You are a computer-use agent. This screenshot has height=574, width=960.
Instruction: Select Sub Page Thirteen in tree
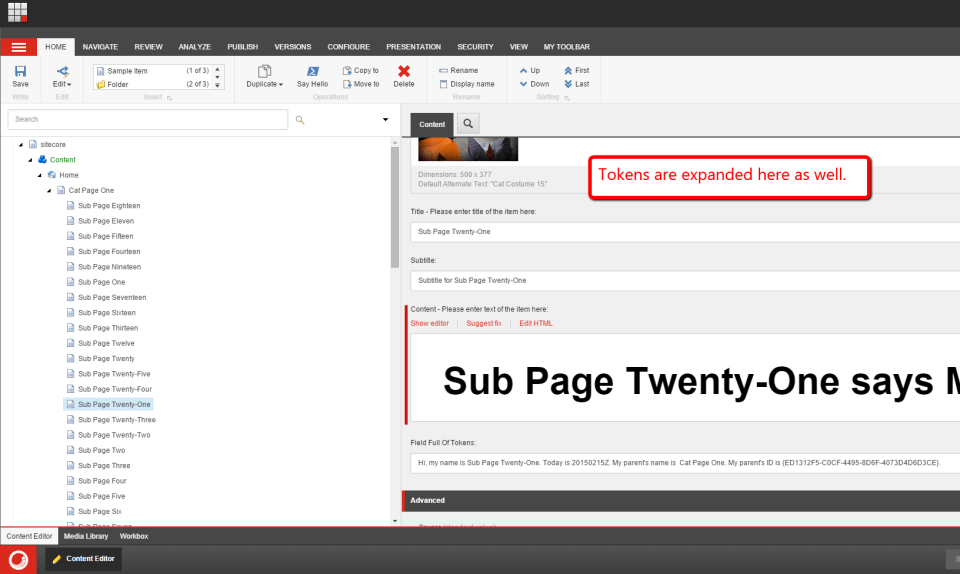coord(108,328)
